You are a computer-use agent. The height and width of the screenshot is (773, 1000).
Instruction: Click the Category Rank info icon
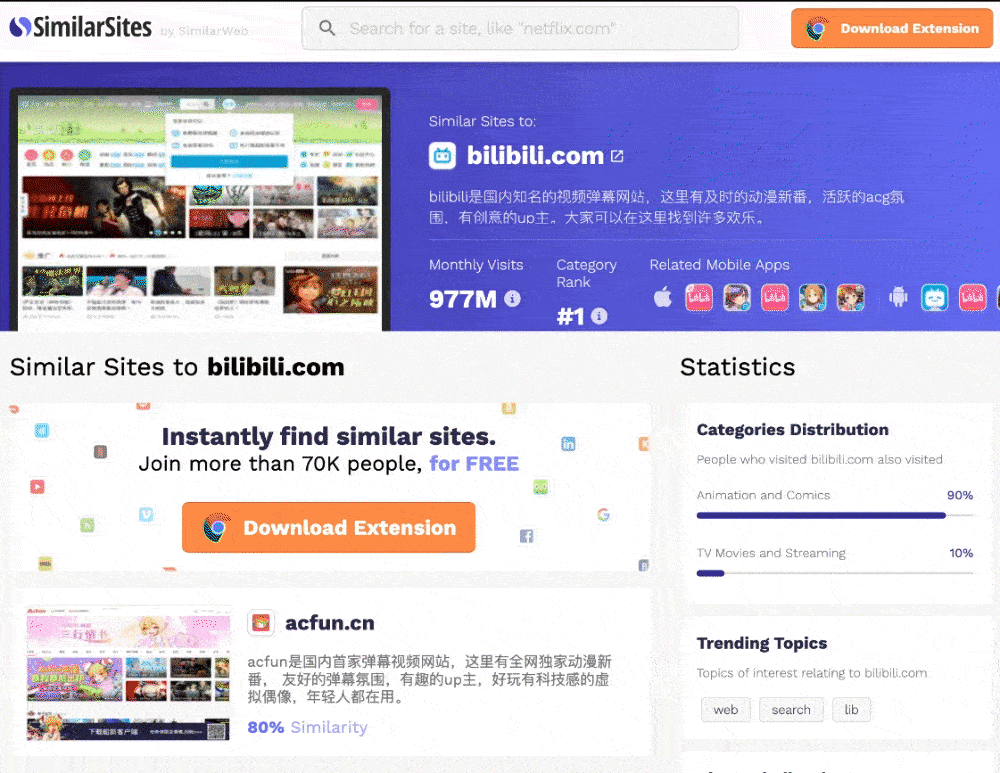pos(599,316)
